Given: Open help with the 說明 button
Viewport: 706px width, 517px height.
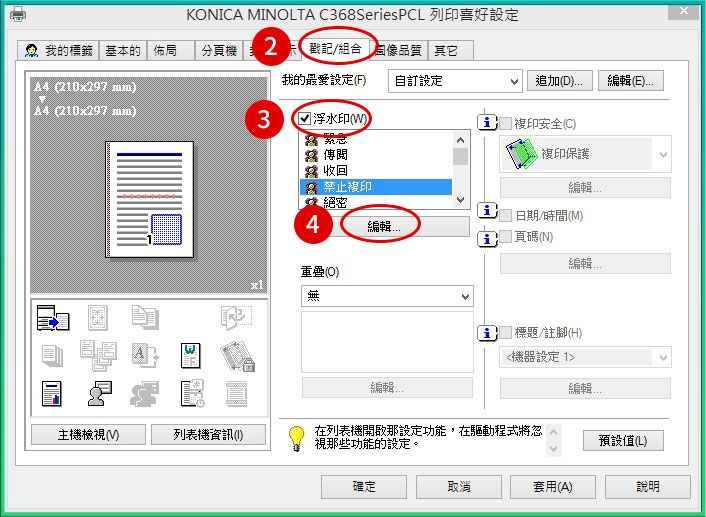Looking at the screenshot, I should (x=648, y=487).
